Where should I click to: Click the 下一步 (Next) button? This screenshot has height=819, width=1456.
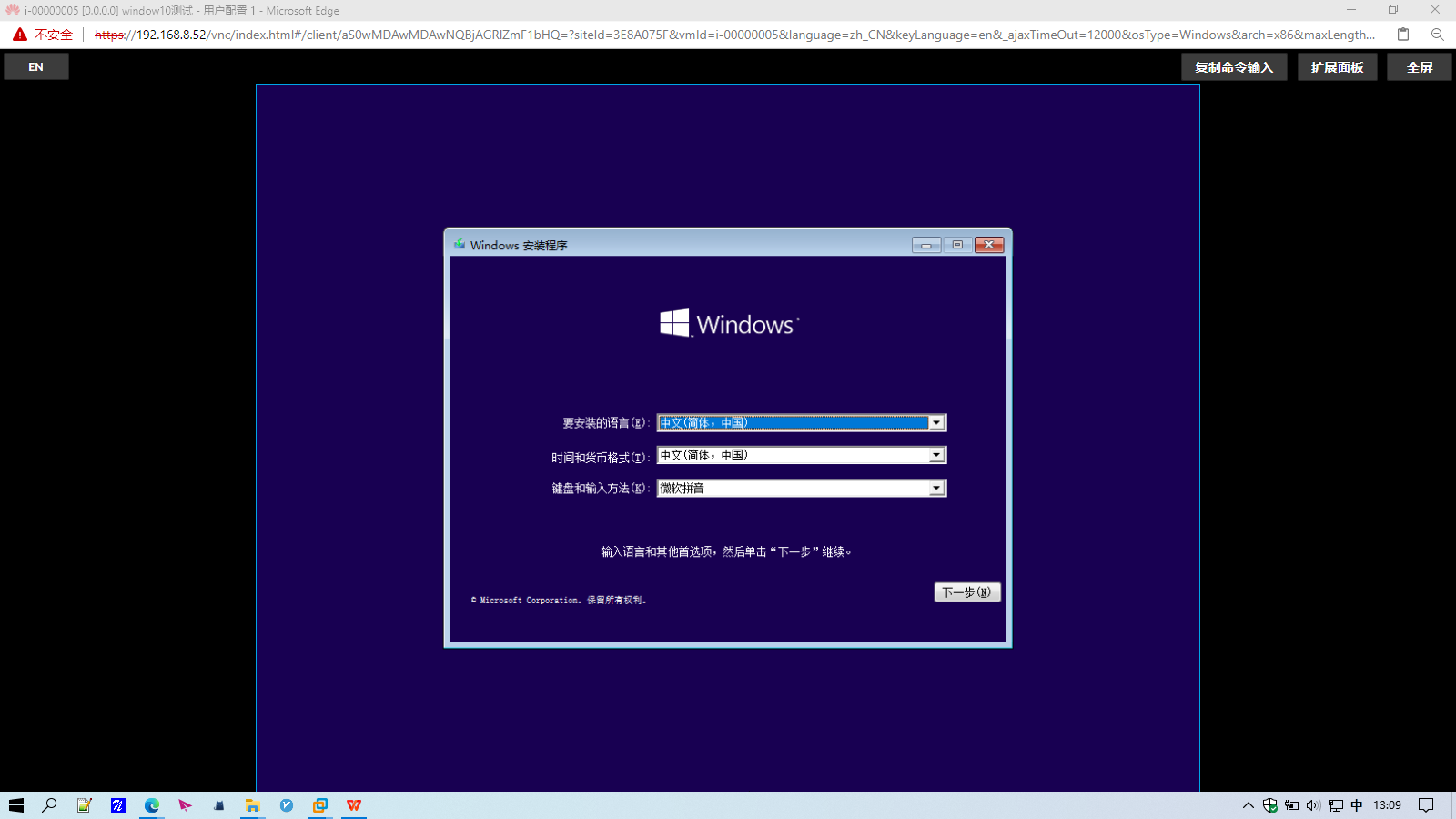click(967, 591)
